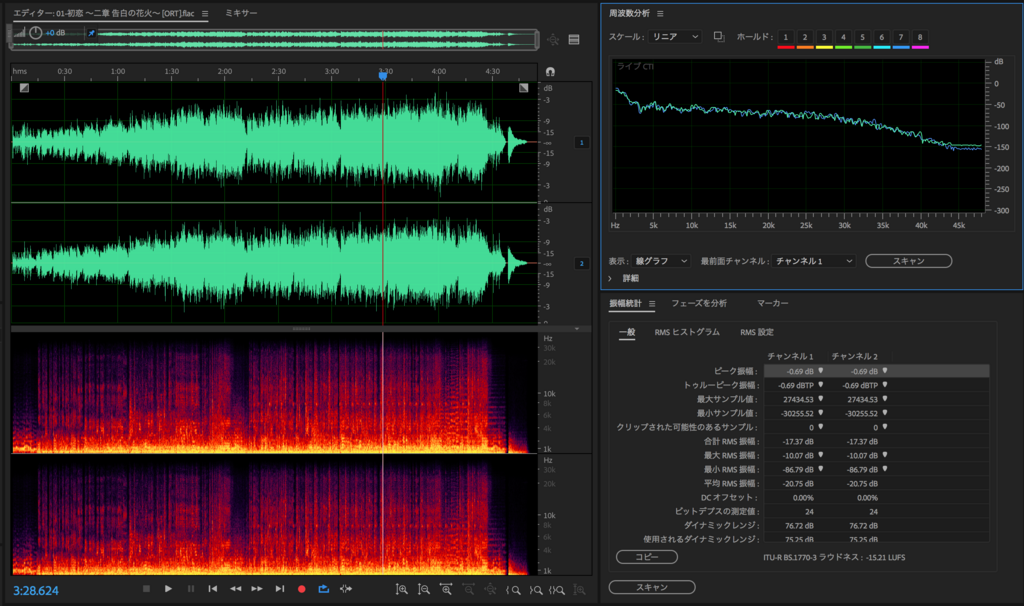Toggle hold button 1
This screenshot has height=606, width=1024.
(x=786, y=37)
